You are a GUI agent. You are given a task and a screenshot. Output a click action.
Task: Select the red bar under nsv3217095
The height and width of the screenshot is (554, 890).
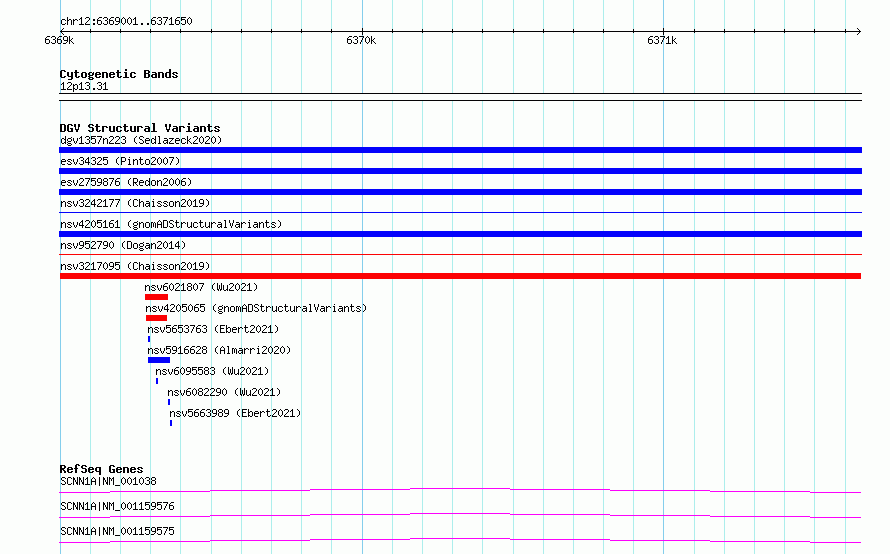coord(460,276)
